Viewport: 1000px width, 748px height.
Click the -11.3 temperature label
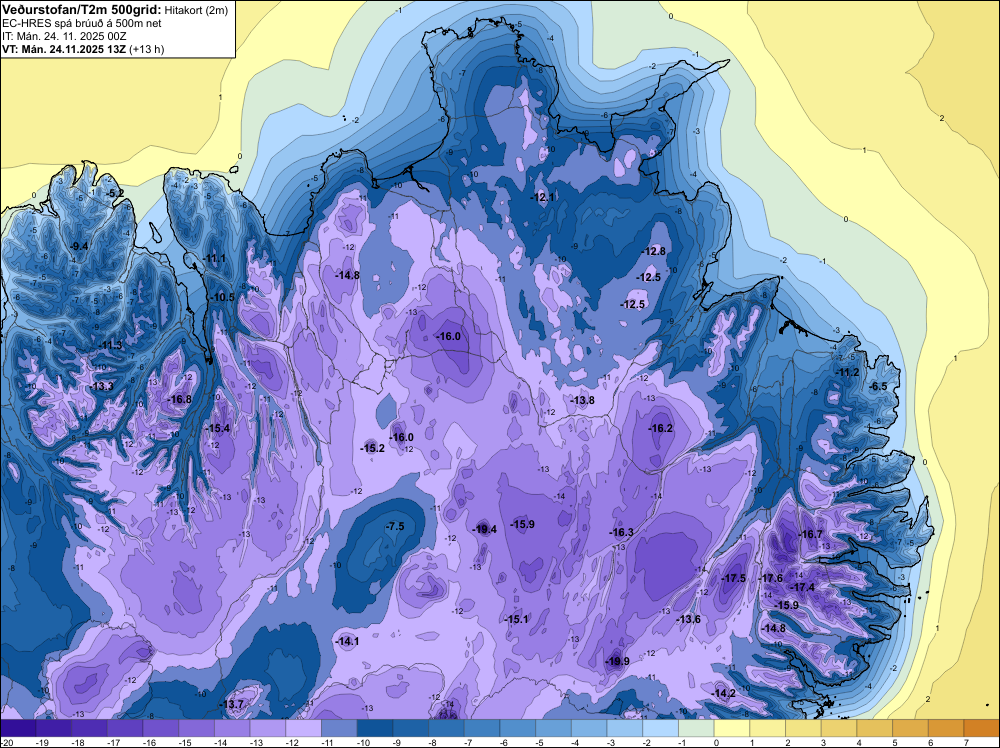pos(110,345)
